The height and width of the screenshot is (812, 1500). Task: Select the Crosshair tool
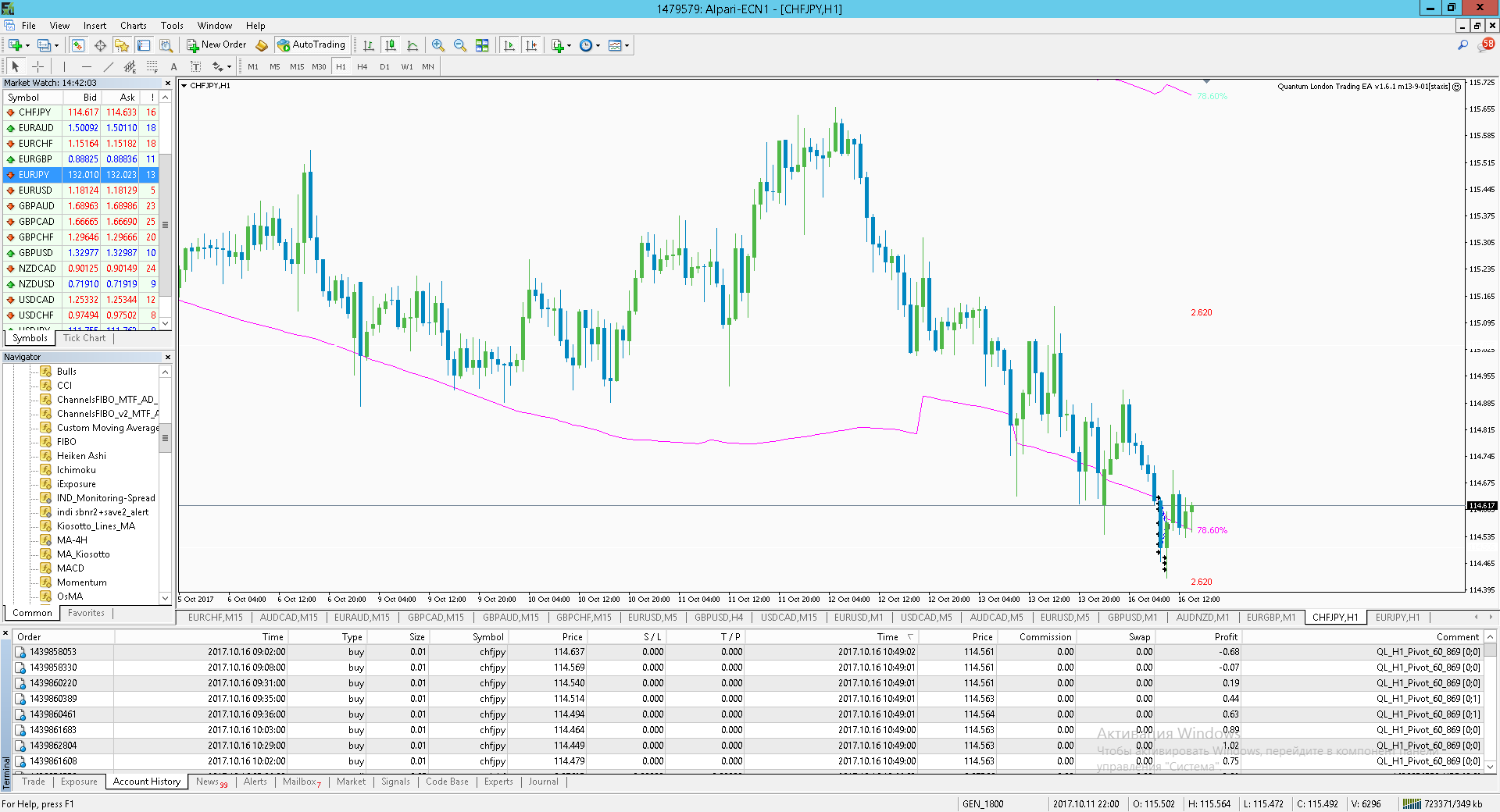pos(37,66)
